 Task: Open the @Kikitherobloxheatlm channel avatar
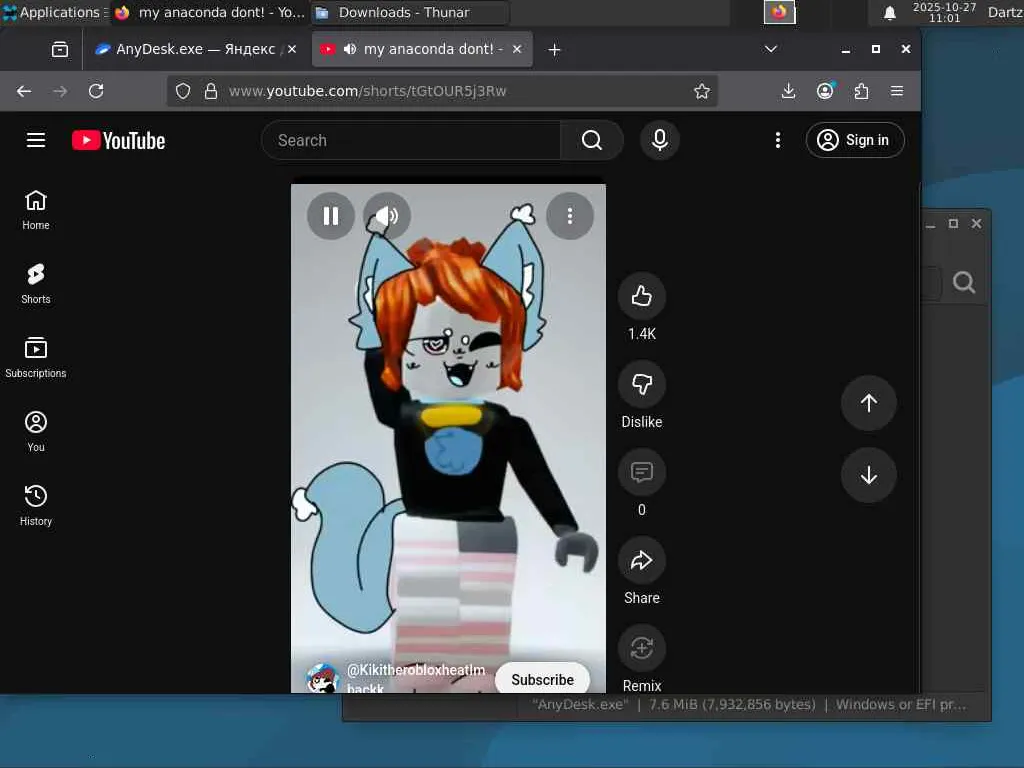pyautogui.click(x=323, y=679)
